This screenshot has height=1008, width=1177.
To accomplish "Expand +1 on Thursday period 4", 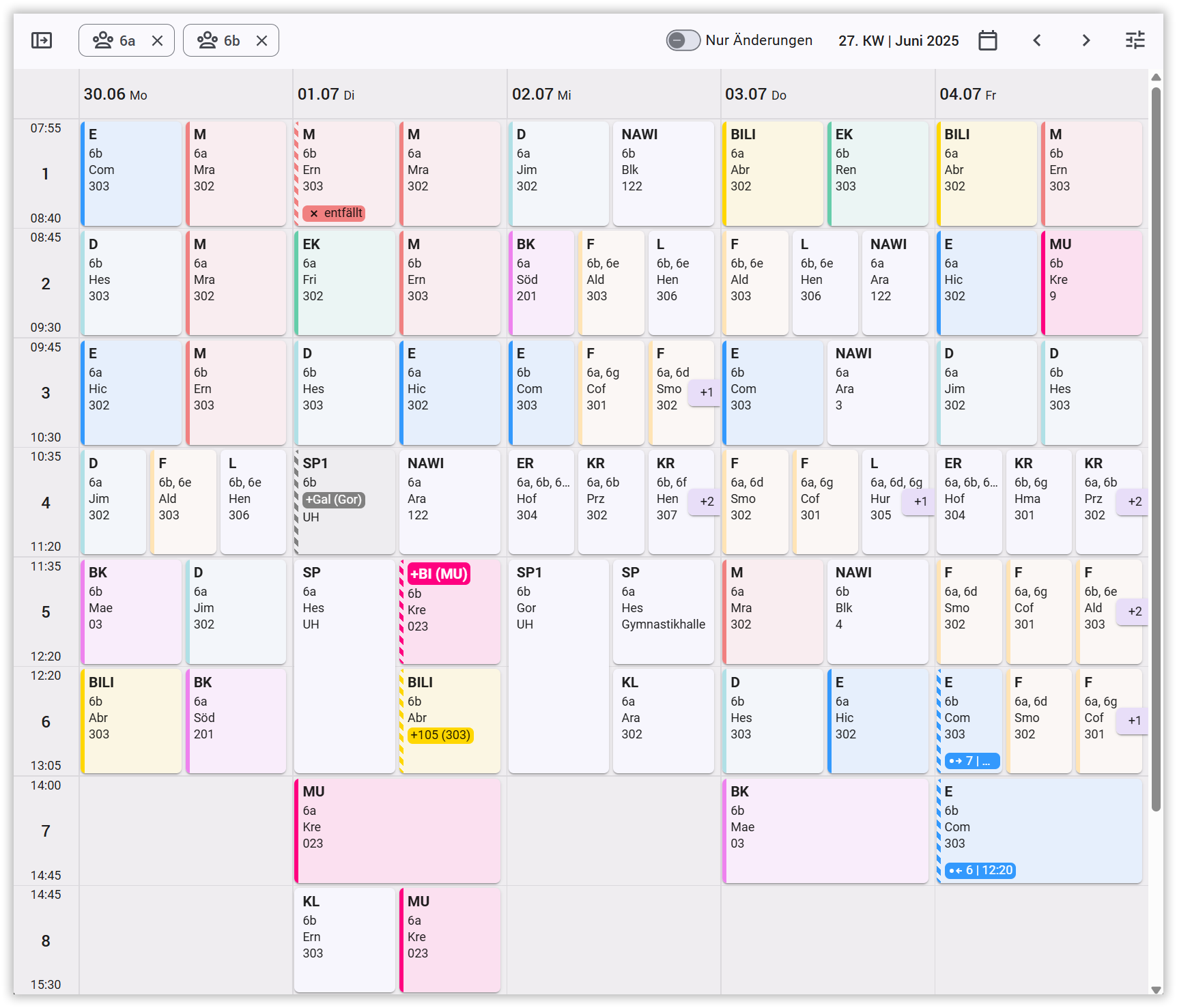I will [x=920, y=502].
